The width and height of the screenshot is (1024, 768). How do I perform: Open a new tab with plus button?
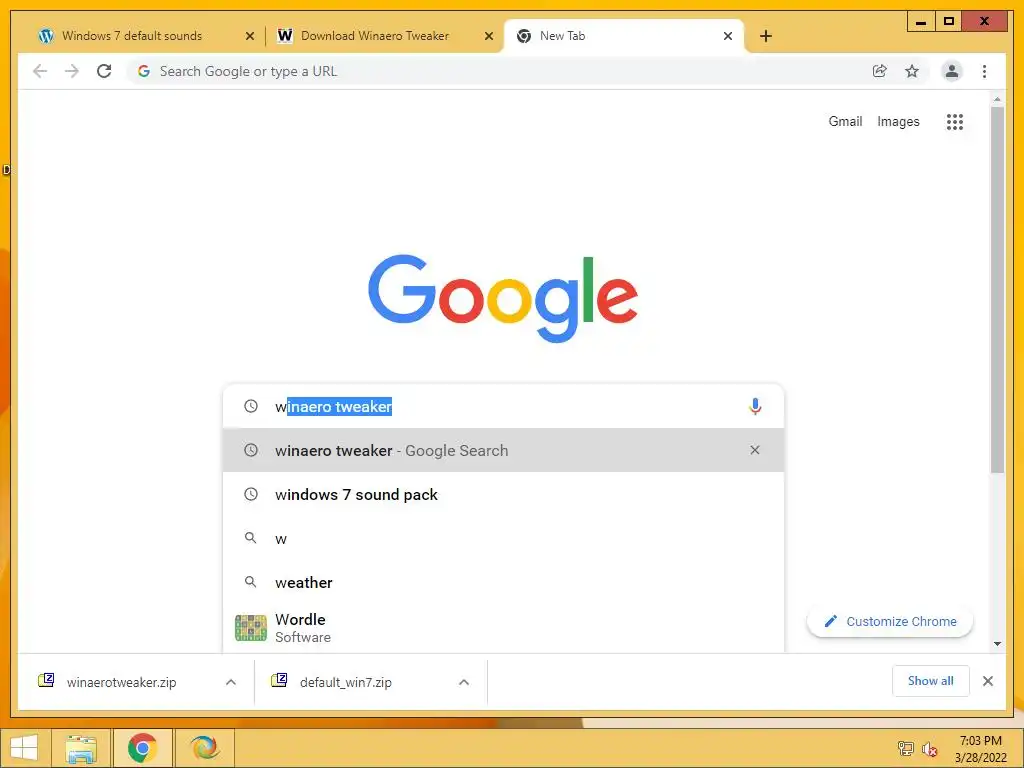pyautogui.click(x=766, y=36)
